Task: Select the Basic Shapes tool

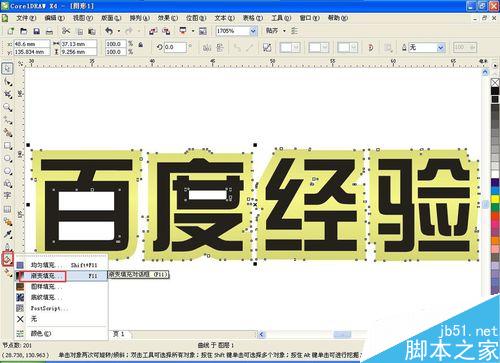Action: pos(8,184)
